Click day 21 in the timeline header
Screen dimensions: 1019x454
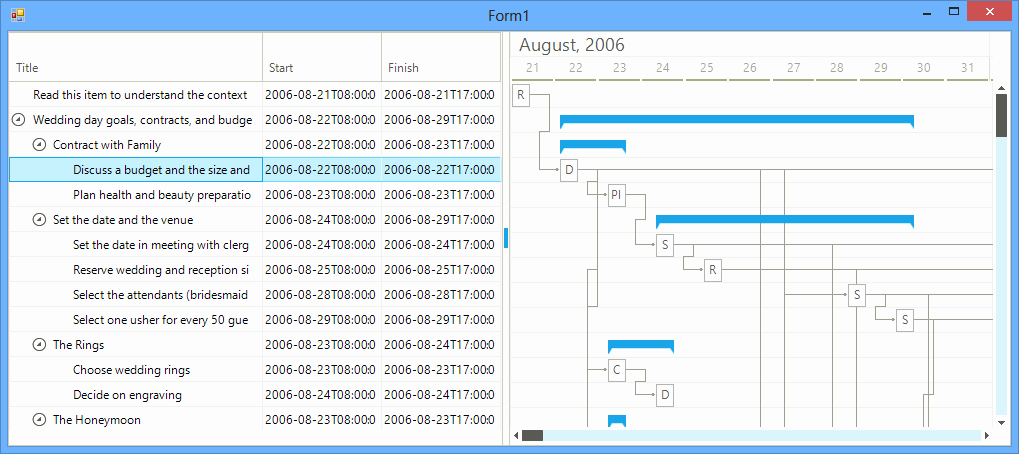coord(532,68)
